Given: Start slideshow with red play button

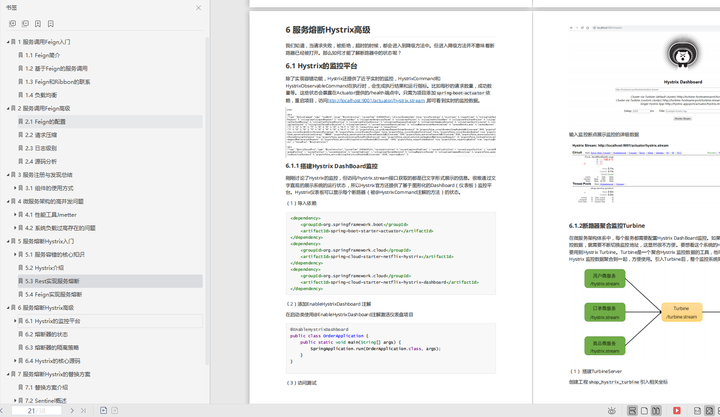Looking at the screenshot, I should (677, 411).
